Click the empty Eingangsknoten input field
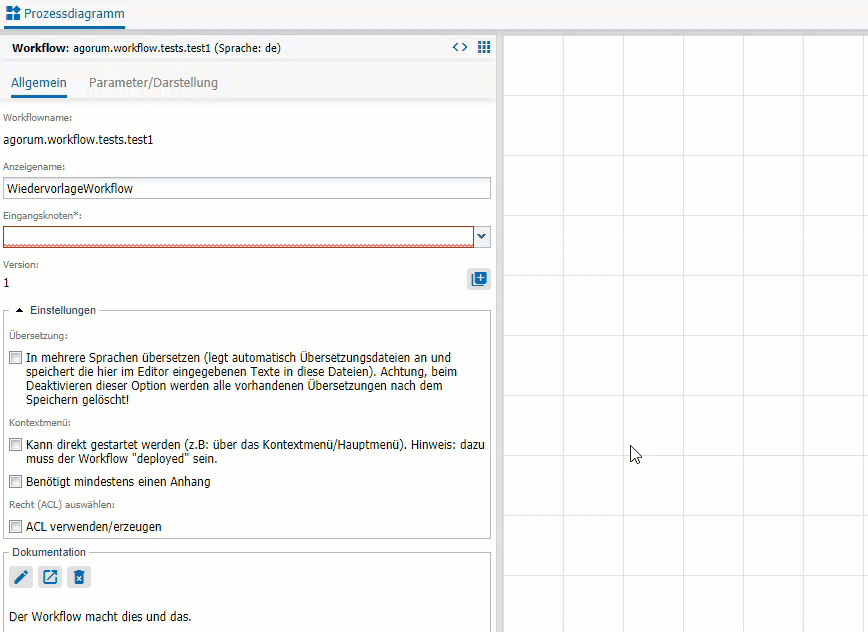This screenshot has width=868, height=632. [x=239, y=237]
